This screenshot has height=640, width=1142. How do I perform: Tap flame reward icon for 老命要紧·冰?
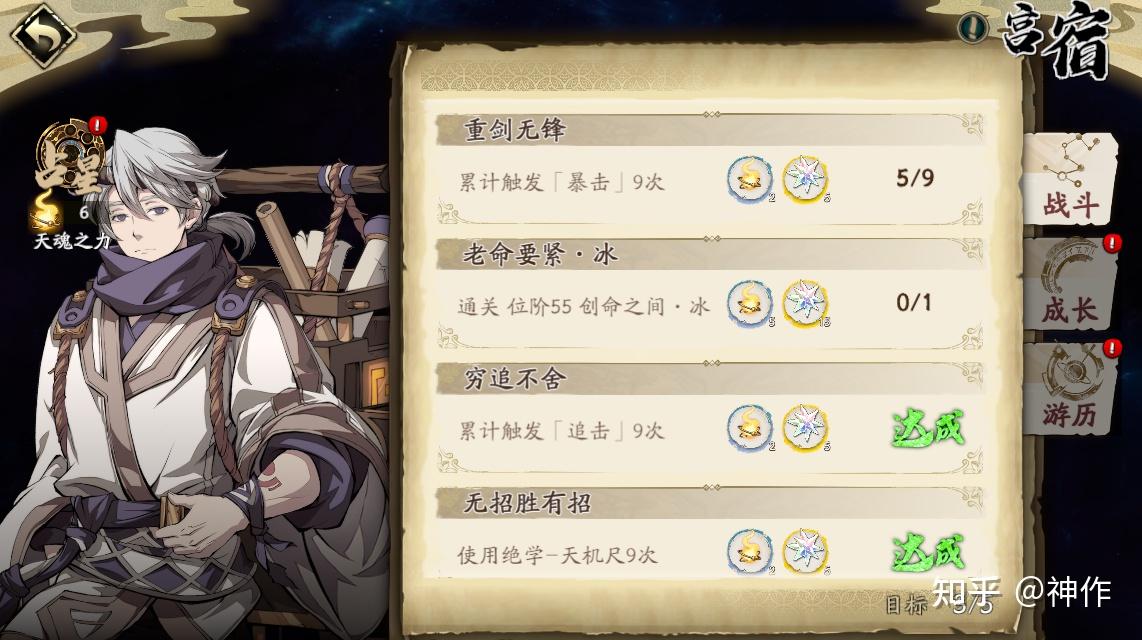[x=749, y=303]
